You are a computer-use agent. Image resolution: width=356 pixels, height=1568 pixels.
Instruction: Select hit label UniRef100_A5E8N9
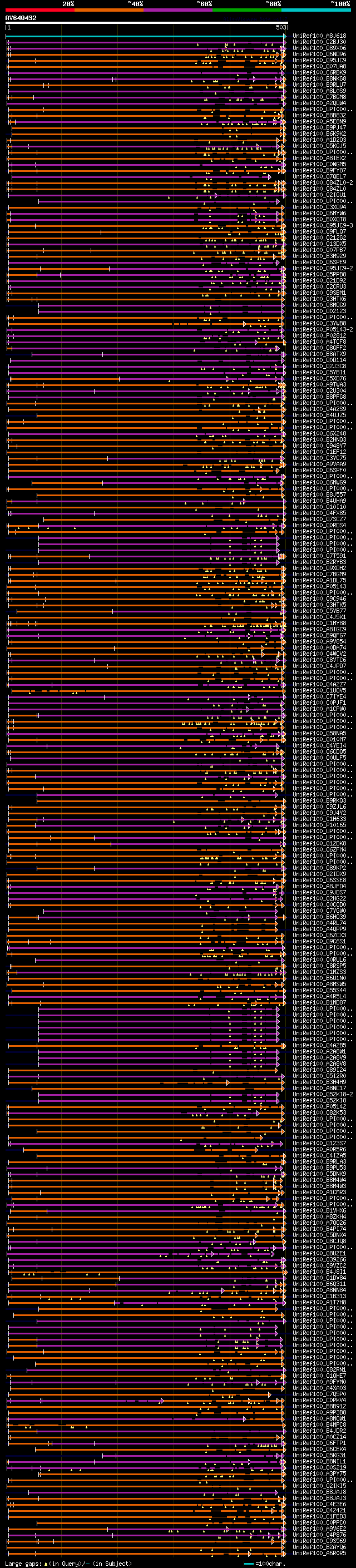[x=319, y=121]
